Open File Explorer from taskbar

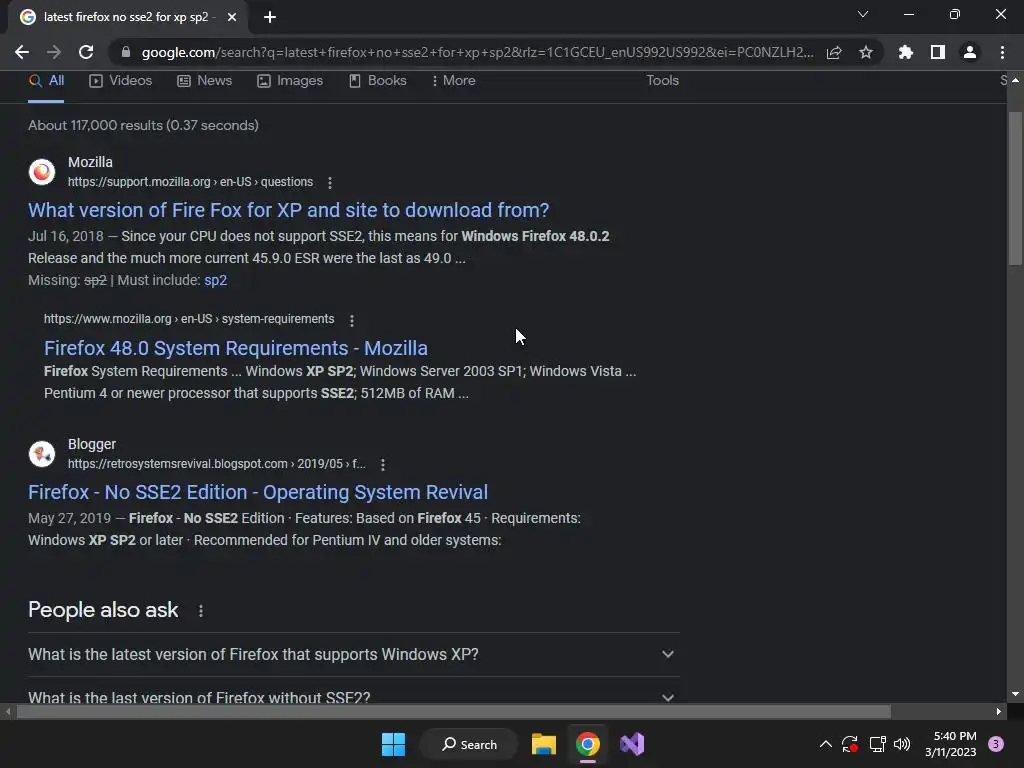click(543, 744)
